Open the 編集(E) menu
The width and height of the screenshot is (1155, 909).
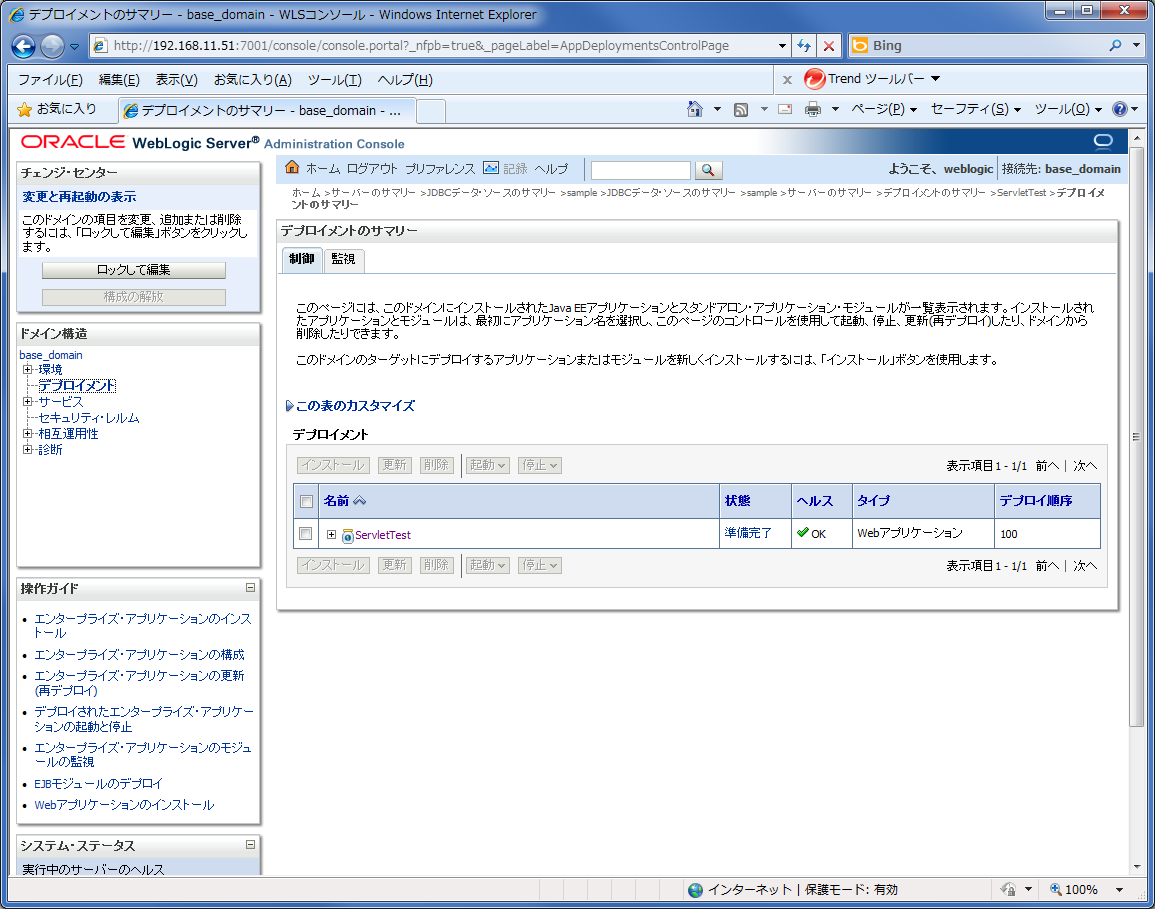[x=119, y=80]
